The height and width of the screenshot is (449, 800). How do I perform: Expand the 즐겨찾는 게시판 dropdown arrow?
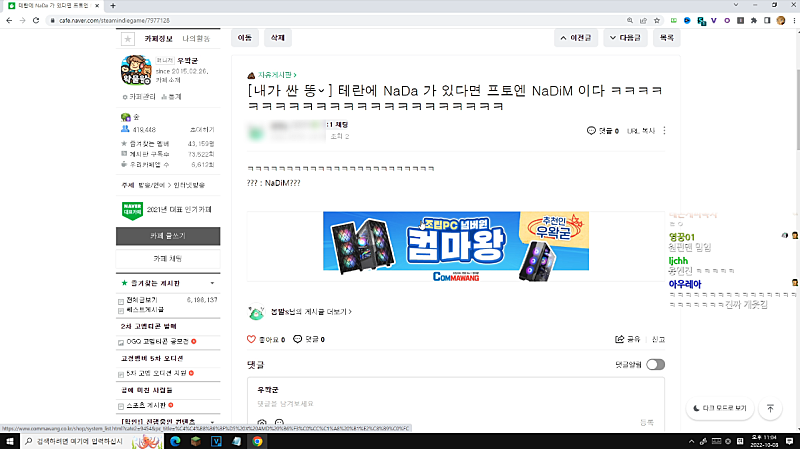212,283
